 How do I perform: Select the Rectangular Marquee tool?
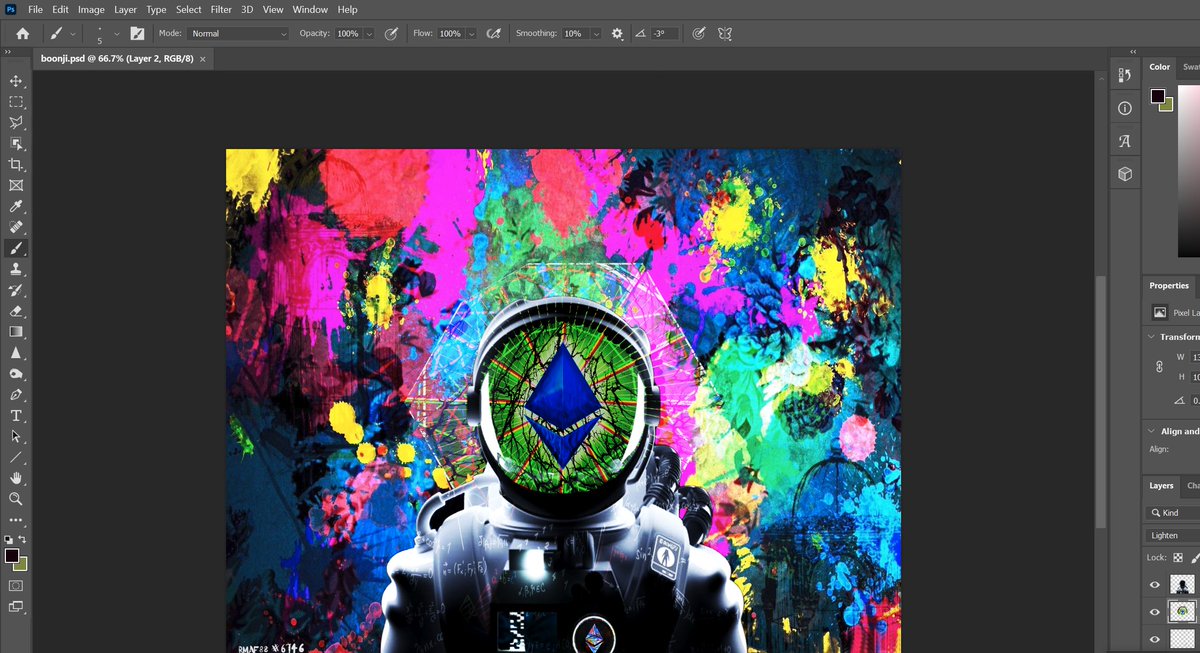16,102
